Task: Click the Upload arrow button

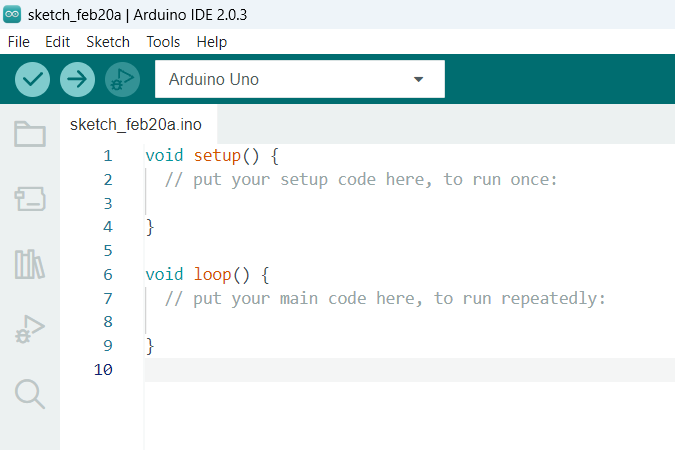Action: pyautogui.click(x=77, y=79)
